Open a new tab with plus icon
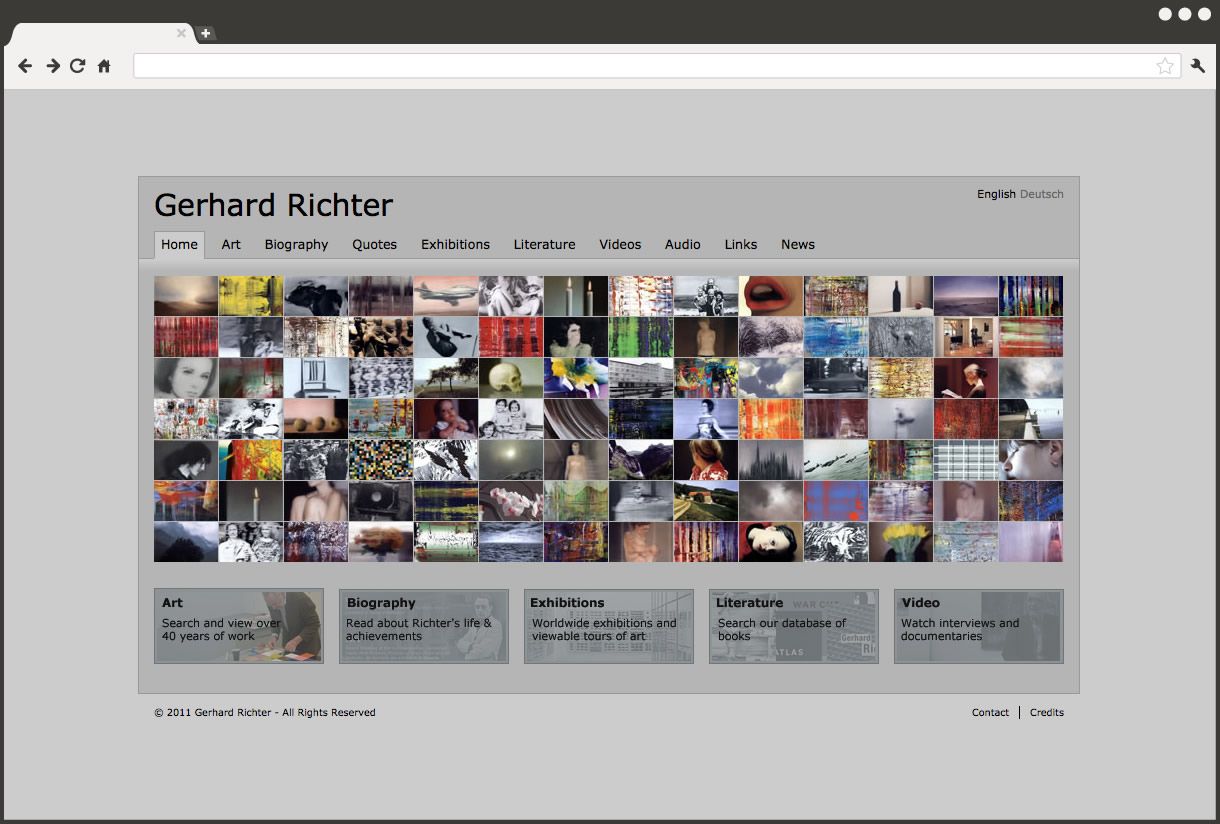The width and height of the screenshot is (1220, 824). [x=205, y=33]
